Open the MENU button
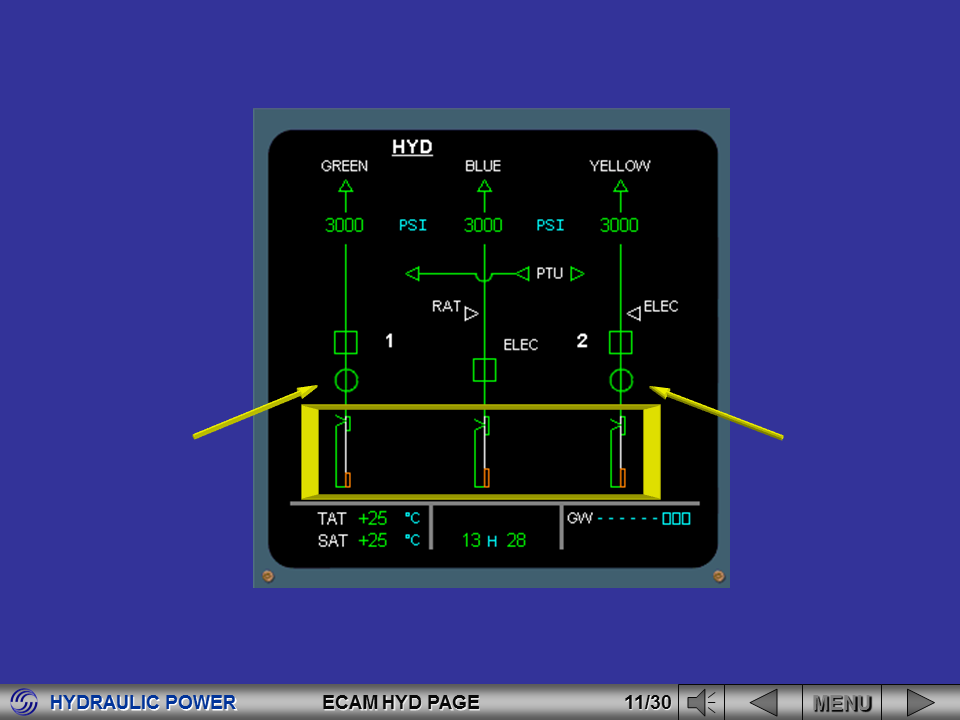Viewport: 960px width, 720px height. click(843, 701)
